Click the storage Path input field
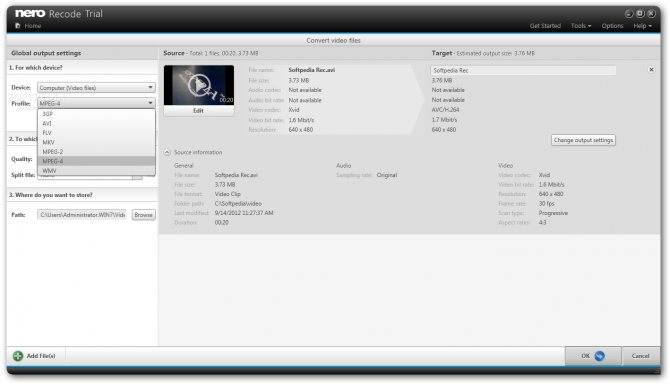Screen dimensions: 670x384 pos(82,215)
